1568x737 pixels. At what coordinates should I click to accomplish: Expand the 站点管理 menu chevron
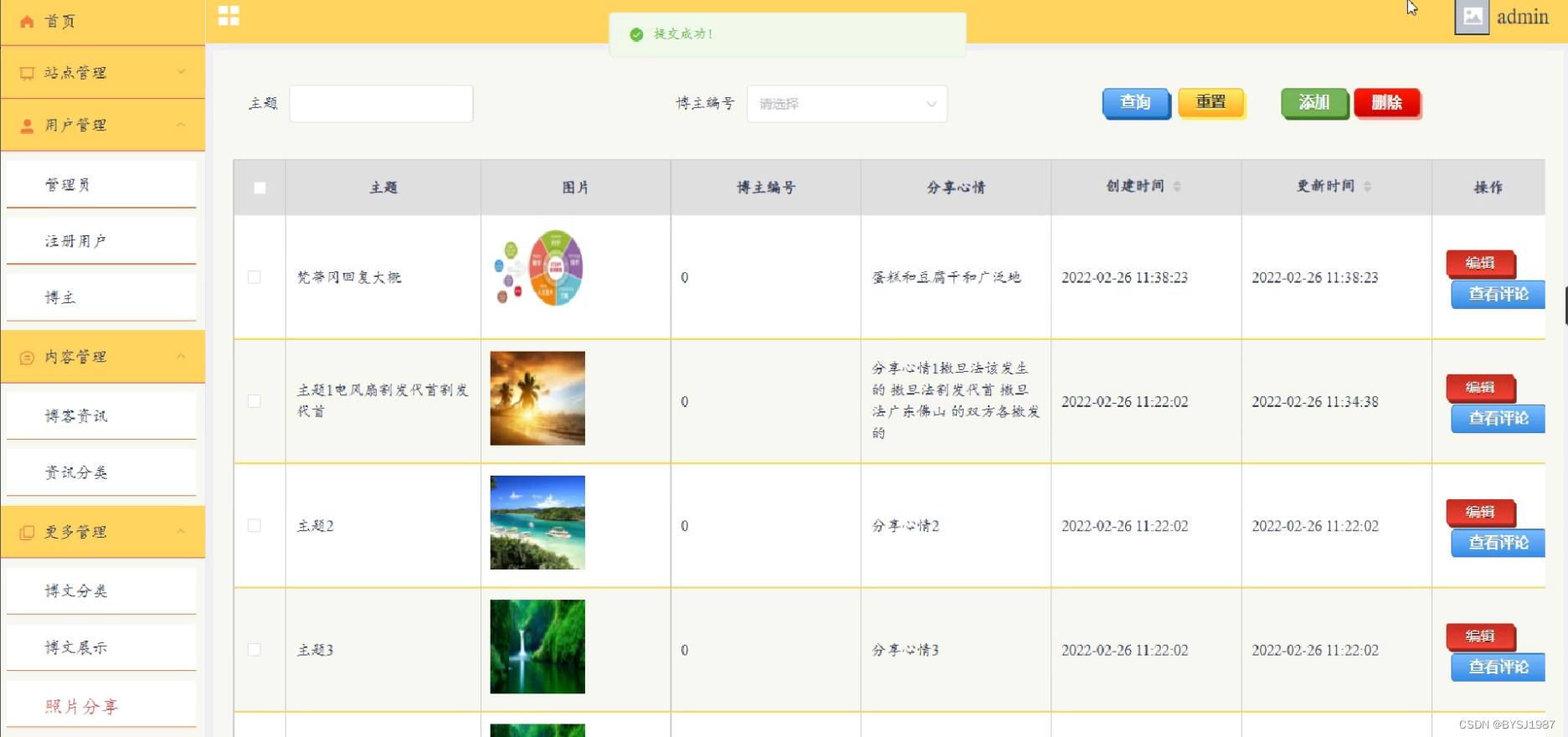181,72
